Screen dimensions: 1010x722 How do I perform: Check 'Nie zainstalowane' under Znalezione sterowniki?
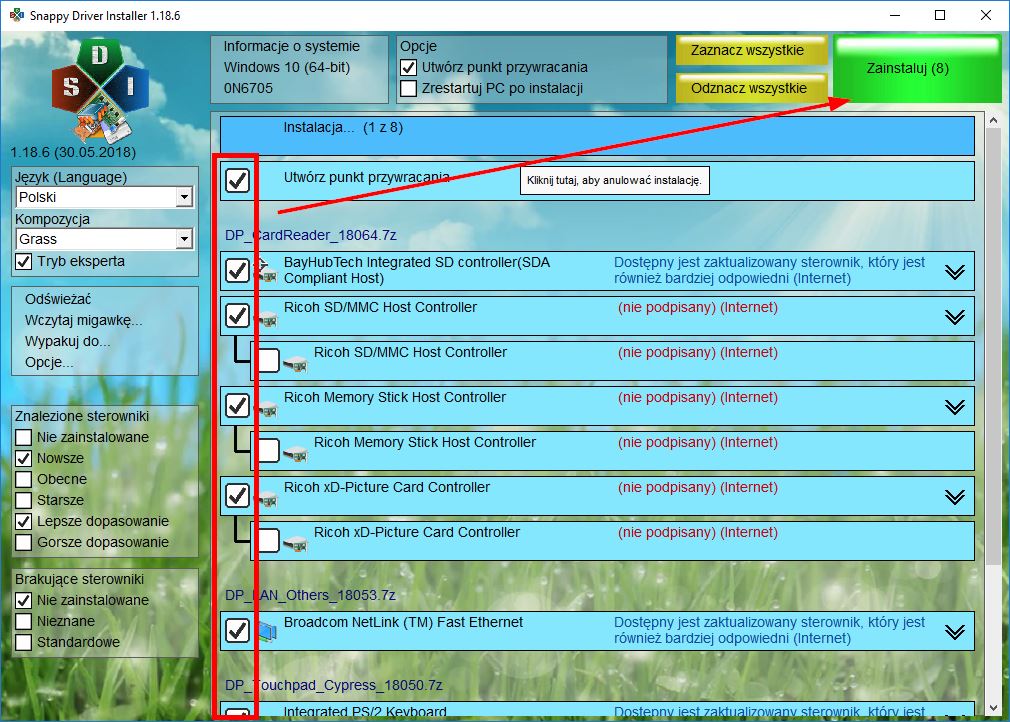click(x=24, y=437)
